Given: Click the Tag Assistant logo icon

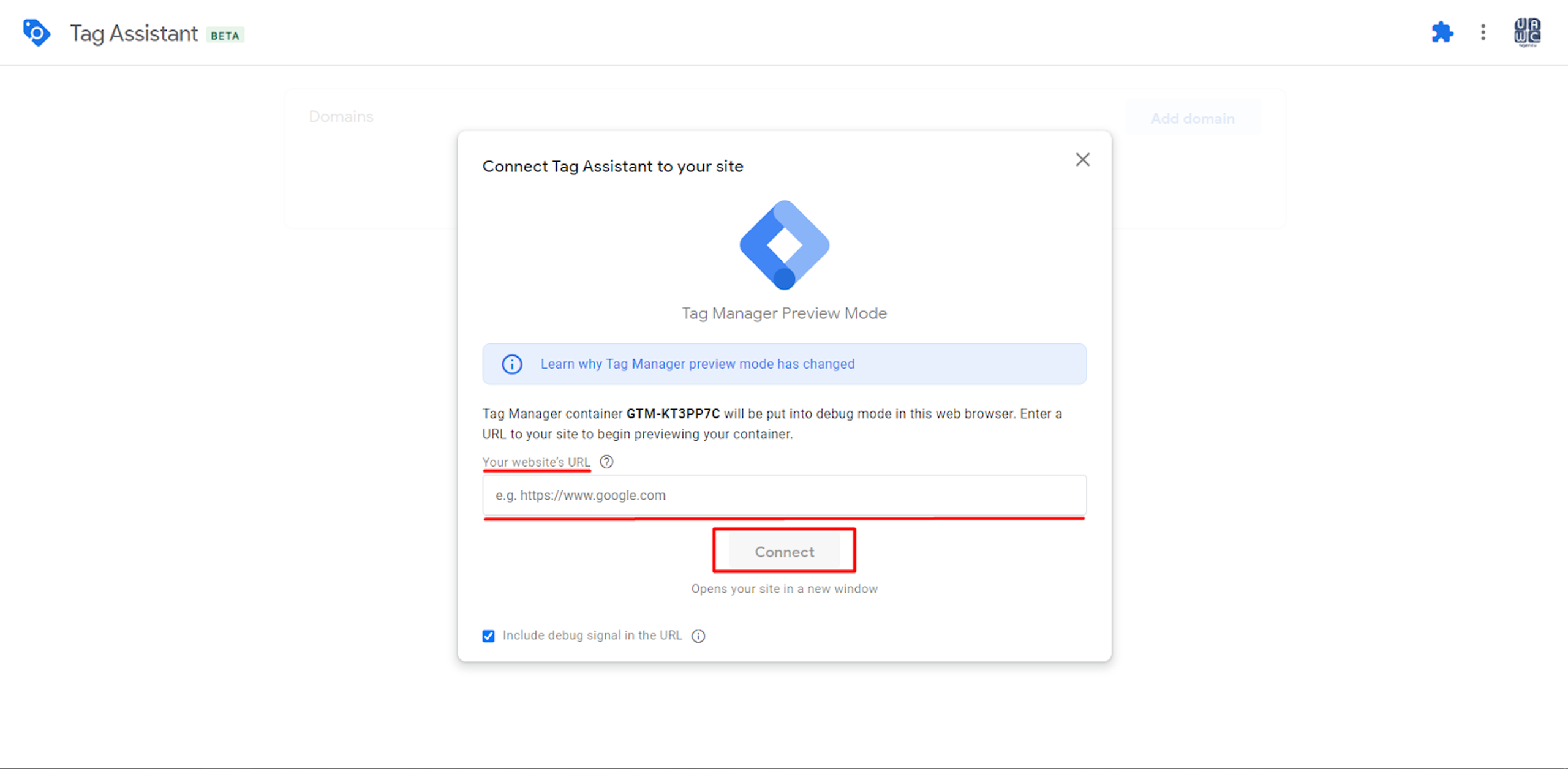Looking at the screenshot, I should coord(36,32).
